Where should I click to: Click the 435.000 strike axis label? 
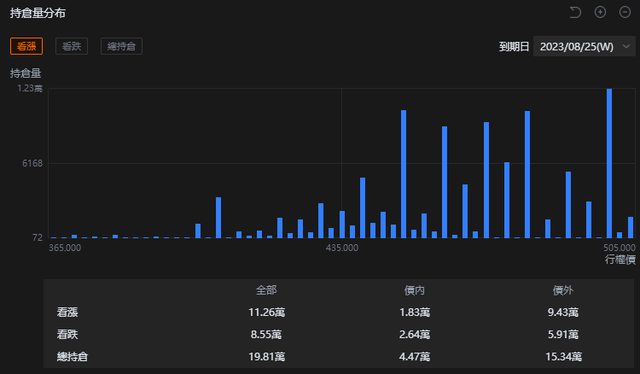(x=342, y=248)
